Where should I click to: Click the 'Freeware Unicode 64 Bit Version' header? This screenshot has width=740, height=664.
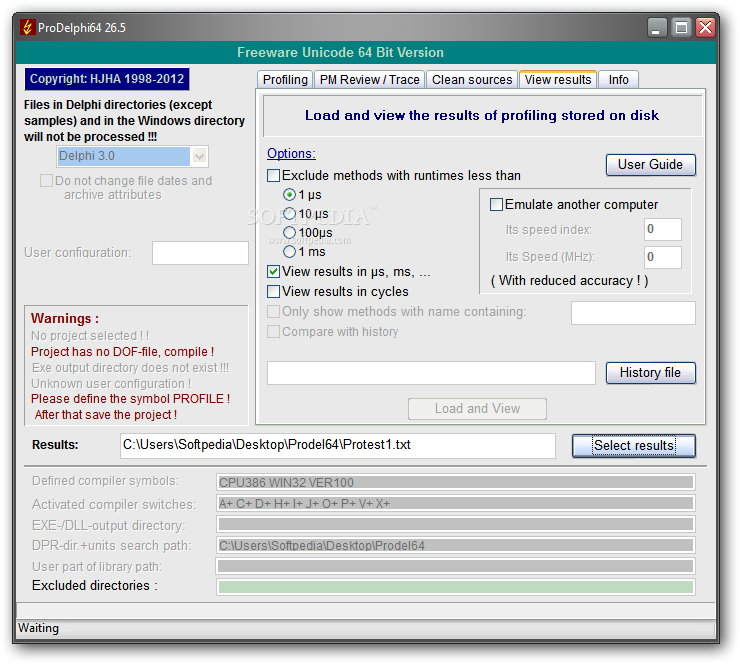[340, 52]
